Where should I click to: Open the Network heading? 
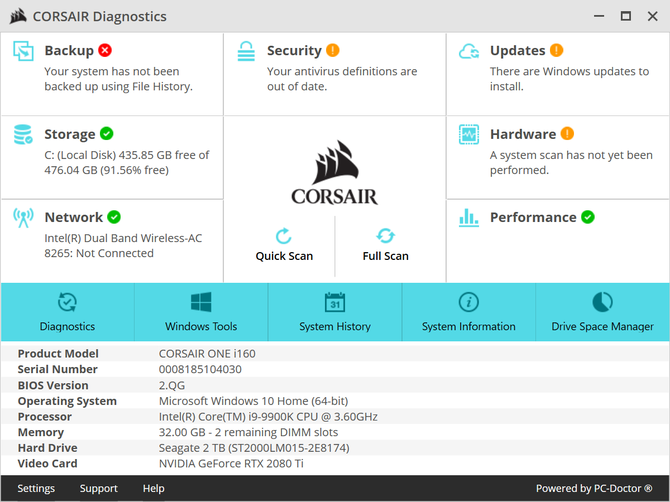point(73,217)
